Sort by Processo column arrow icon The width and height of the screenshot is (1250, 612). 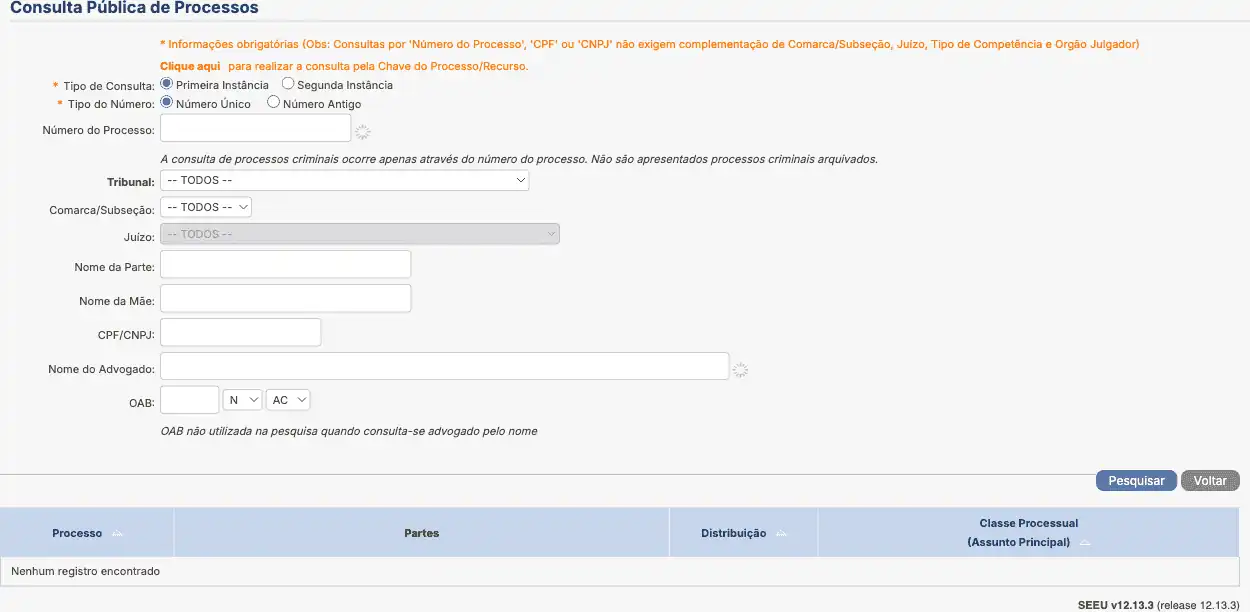118,534
